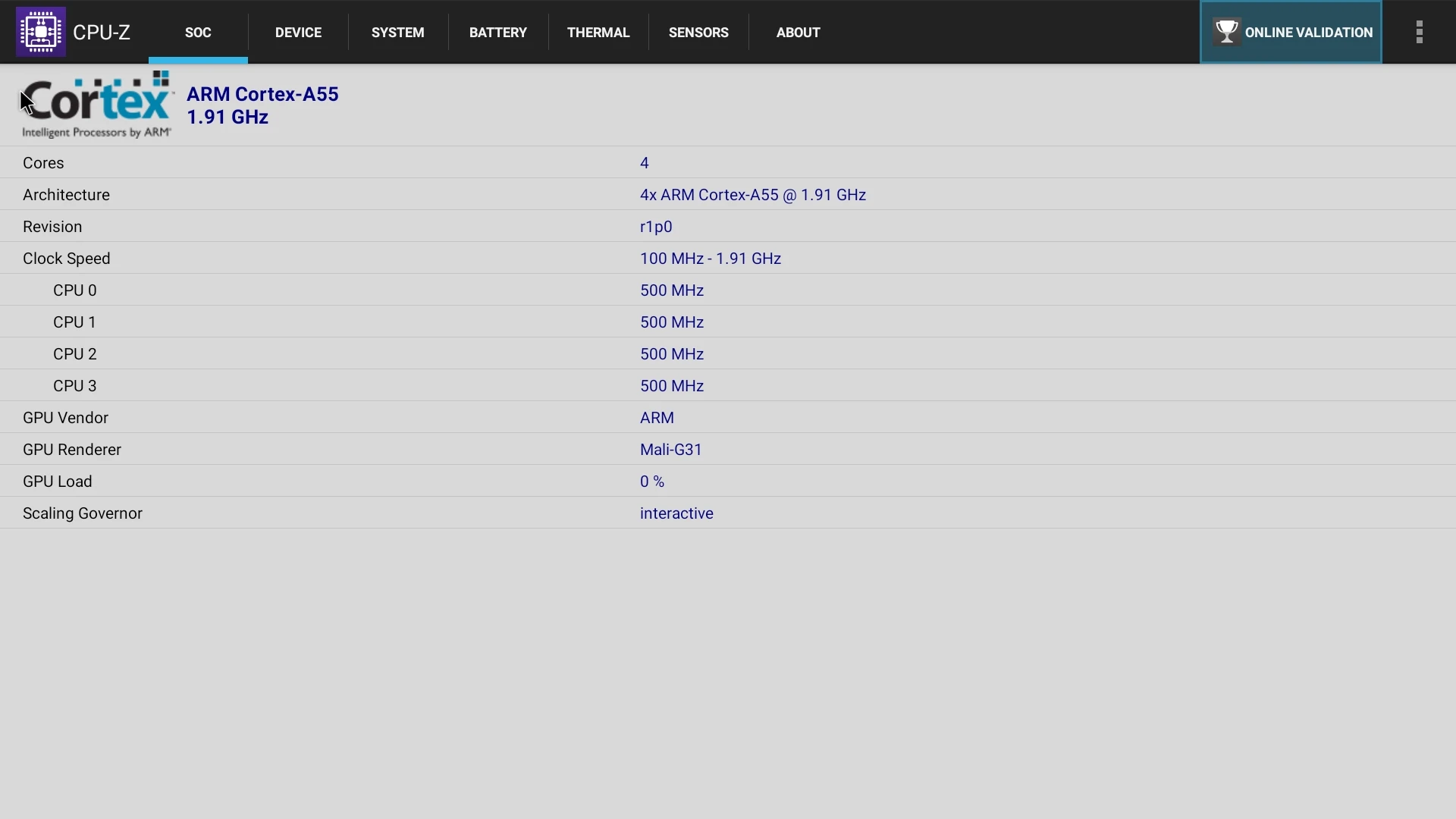Go to the SYSTEM tab

[397, 33]
